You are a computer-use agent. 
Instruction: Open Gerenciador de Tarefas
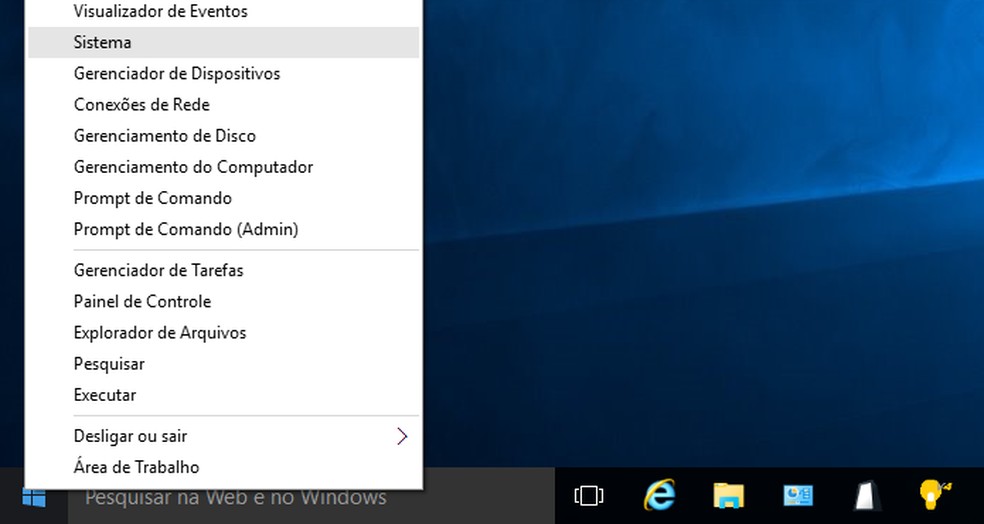(223, 270)
